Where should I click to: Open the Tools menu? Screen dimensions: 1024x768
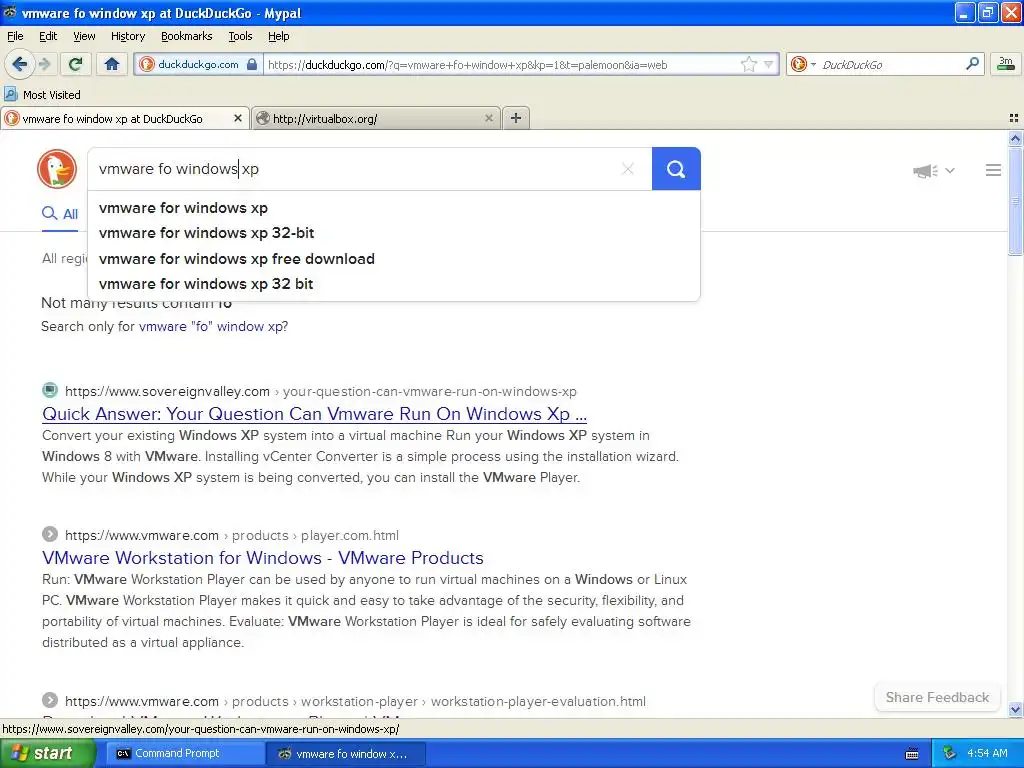point(240,36)
